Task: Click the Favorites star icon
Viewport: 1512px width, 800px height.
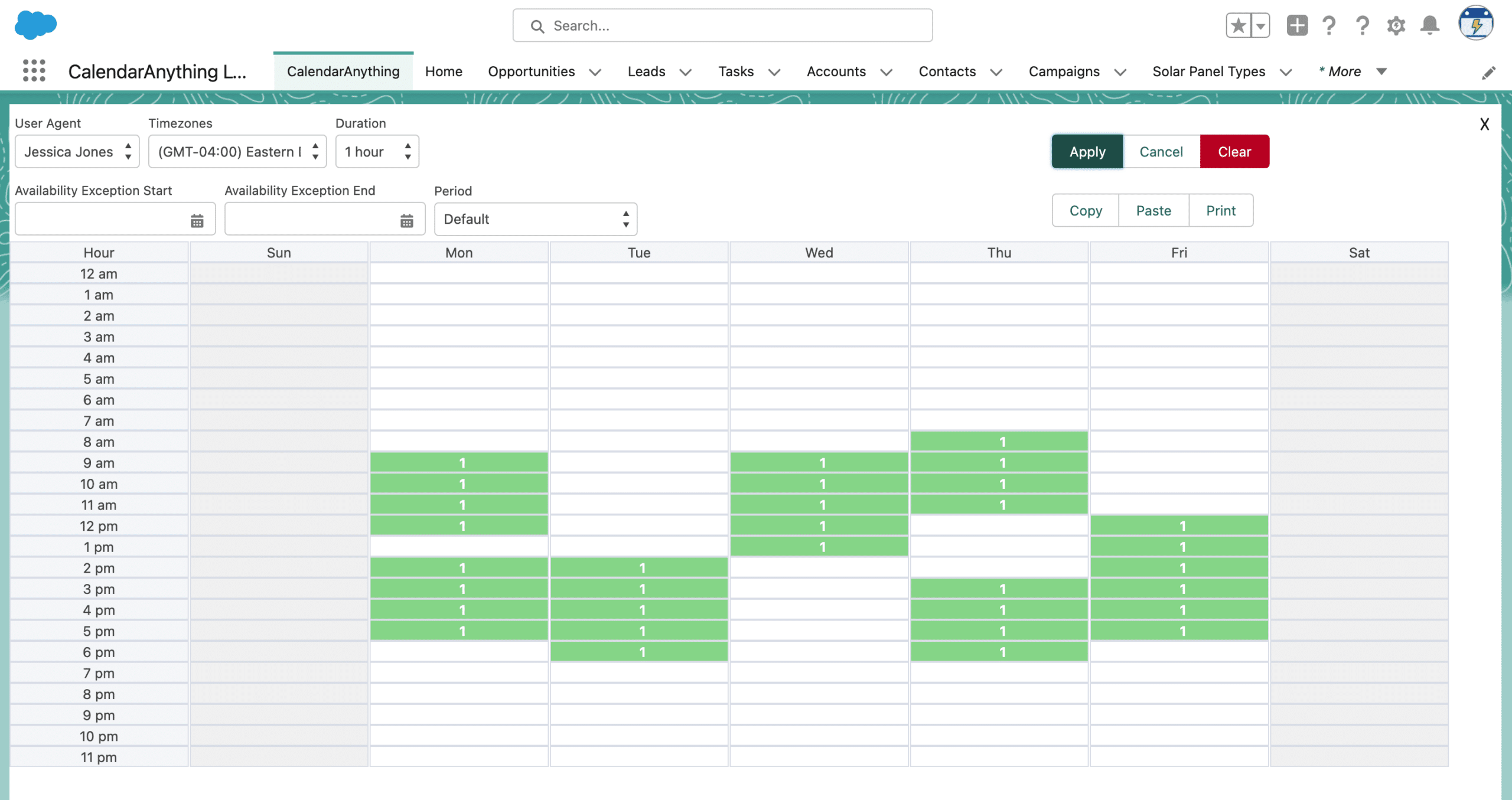Action: [x=1239, y=25]
